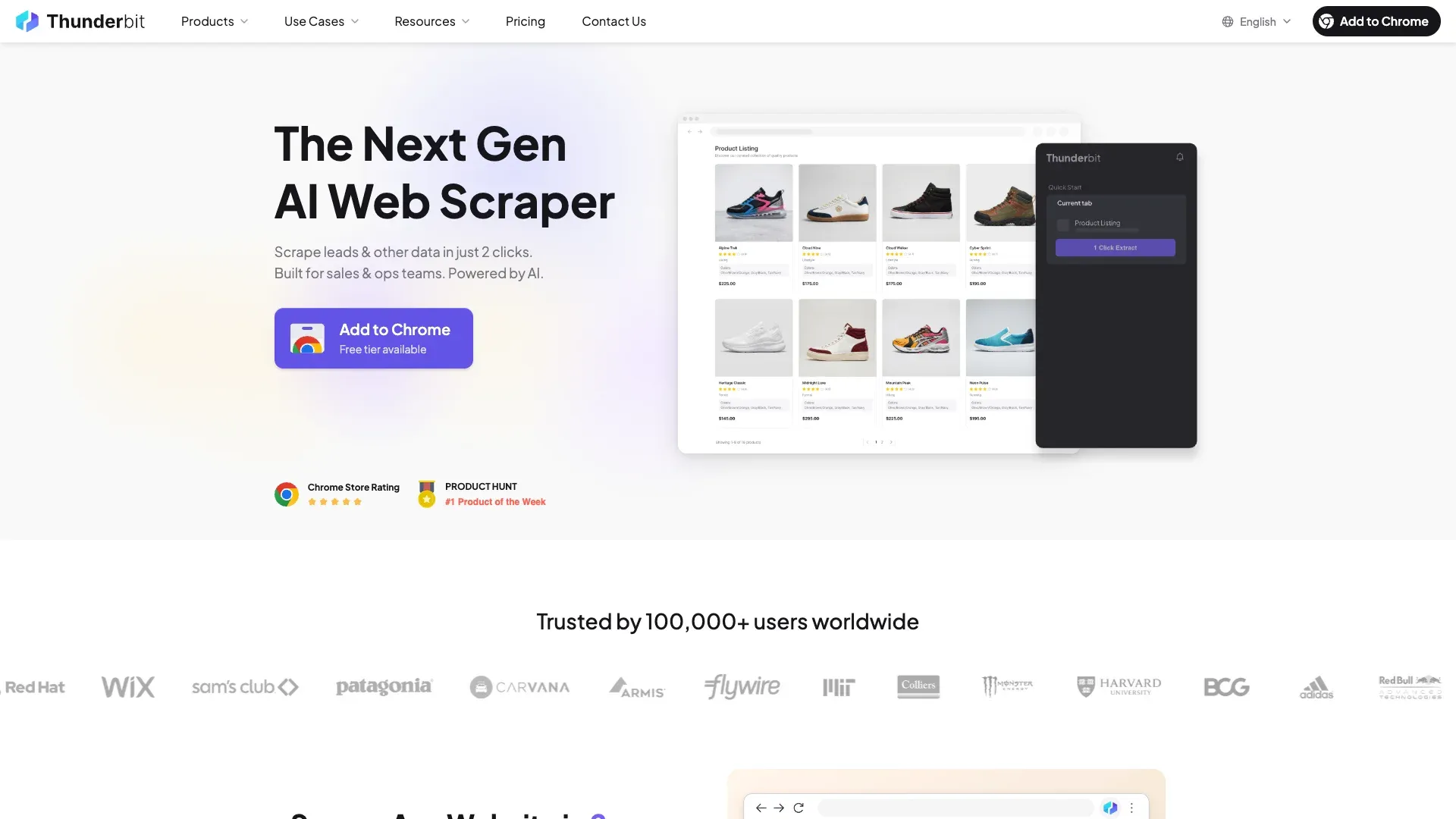Toggle the Product Listing checkbox
This screenshot has width=1456, height=819.
point(1063,225)
